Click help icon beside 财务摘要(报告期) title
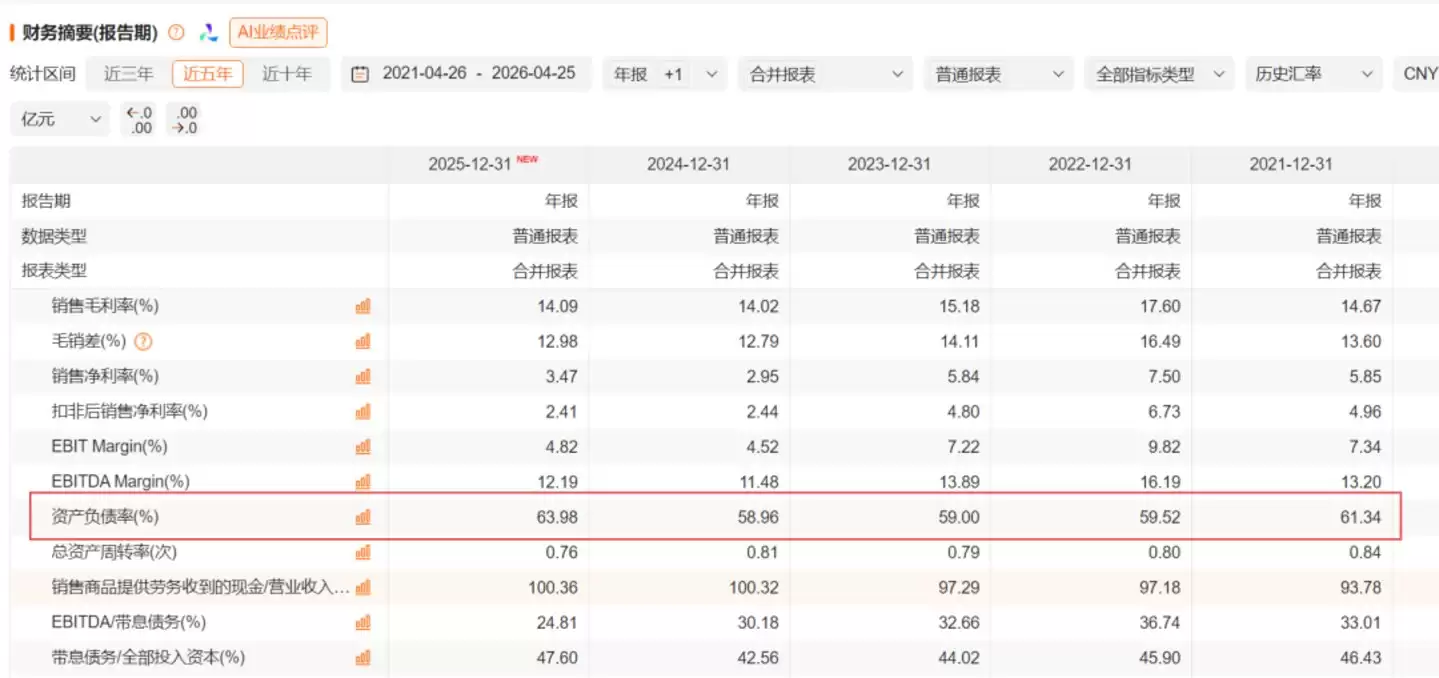 (176, 33)
